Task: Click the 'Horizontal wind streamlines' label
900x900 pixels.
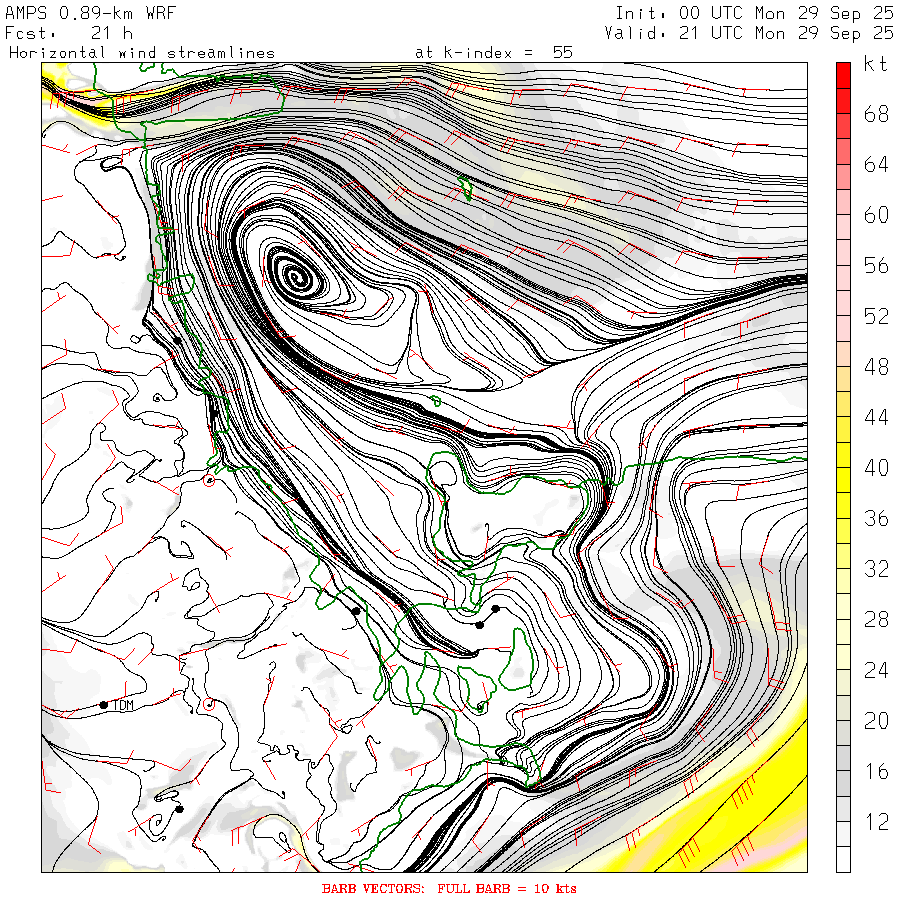Action: 141,52
